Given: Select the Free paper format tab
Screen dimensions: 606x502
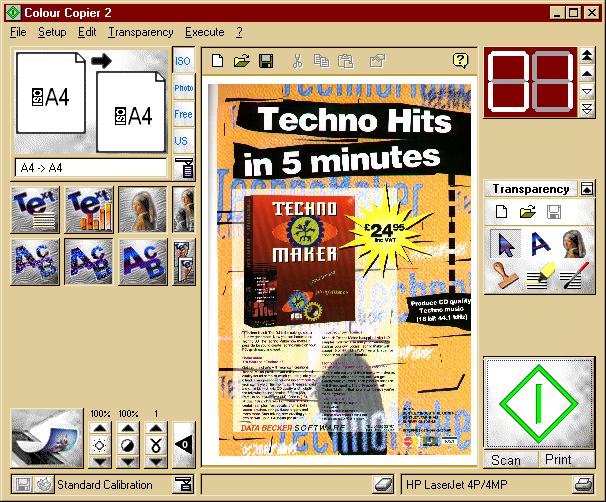Looking at the screenshot, I should coord(183,114).
